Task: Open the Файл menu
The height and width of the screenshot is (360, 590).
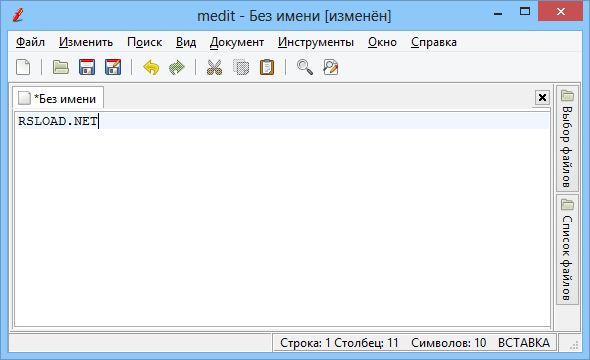Action: coord(30,42)
